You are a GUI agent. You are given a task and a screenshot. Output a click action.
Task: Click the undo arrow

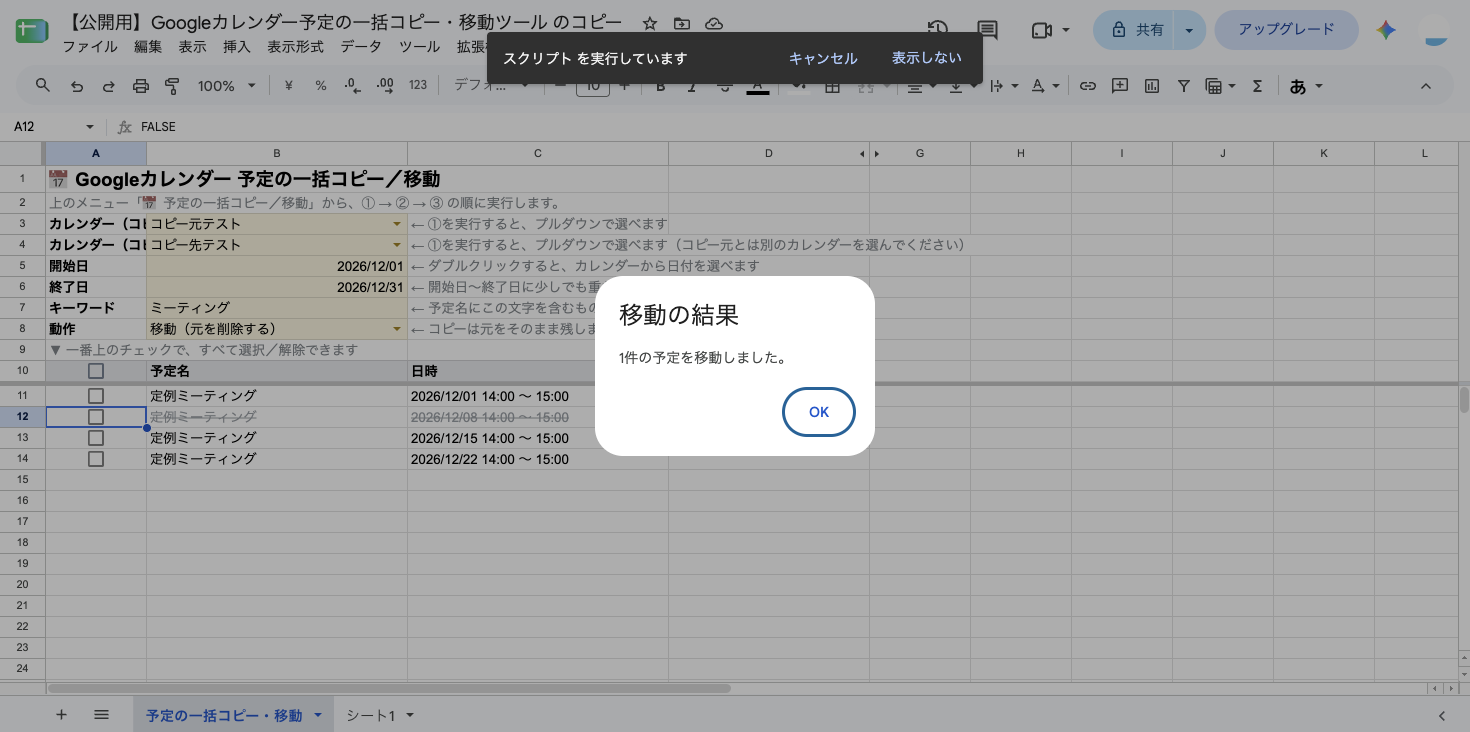(77, 86)
